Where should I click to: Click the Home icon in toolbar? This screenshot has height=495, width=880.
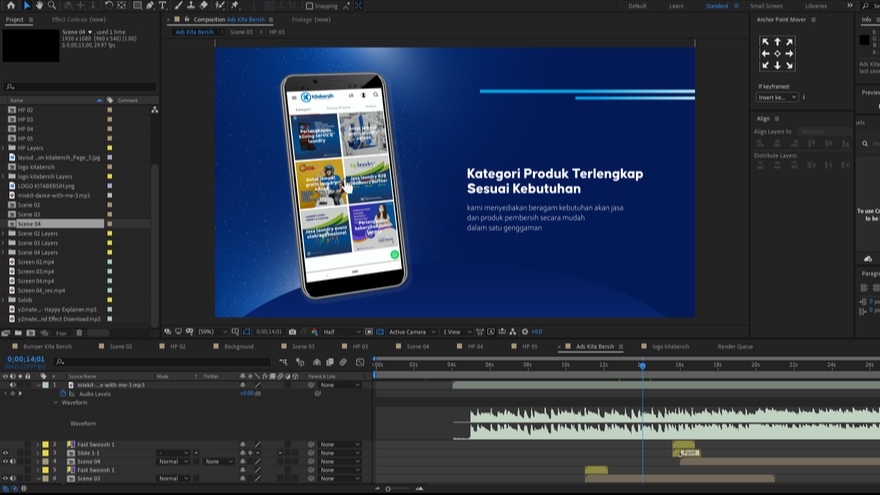11,6
